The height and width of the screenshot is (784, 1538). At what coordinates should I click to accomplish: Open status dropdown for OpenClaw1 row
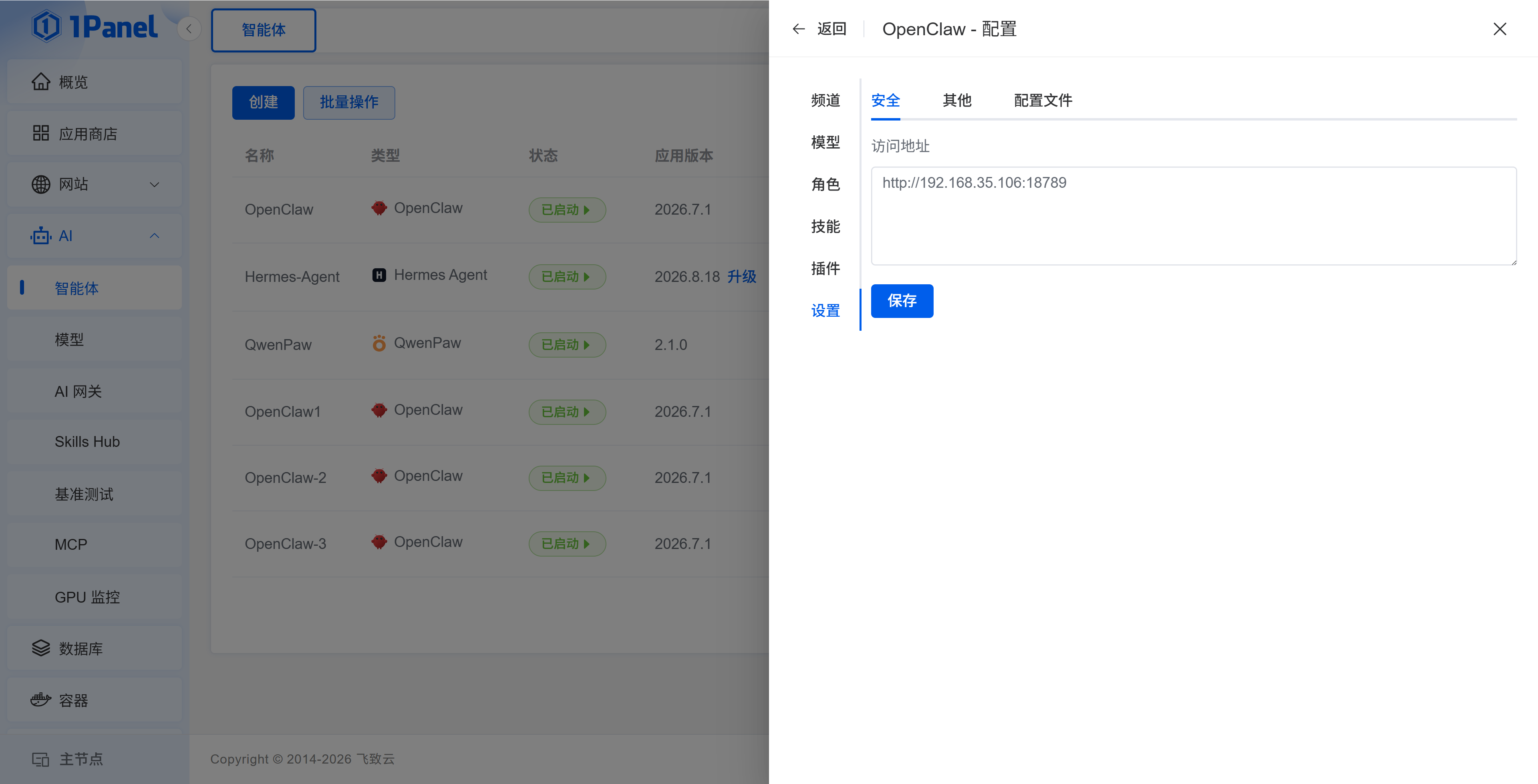567,412
